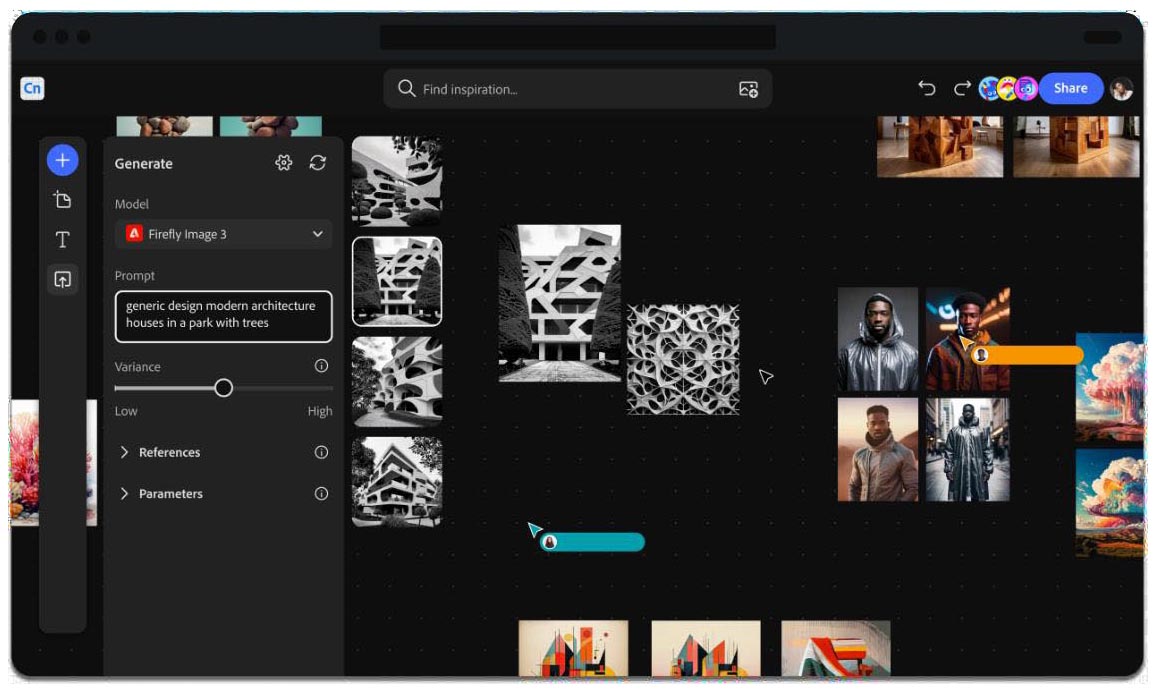Adjust the Variance slider handle
Image resolution: width=1159 pixels, height=692 pixels.
tap(224, 388)
